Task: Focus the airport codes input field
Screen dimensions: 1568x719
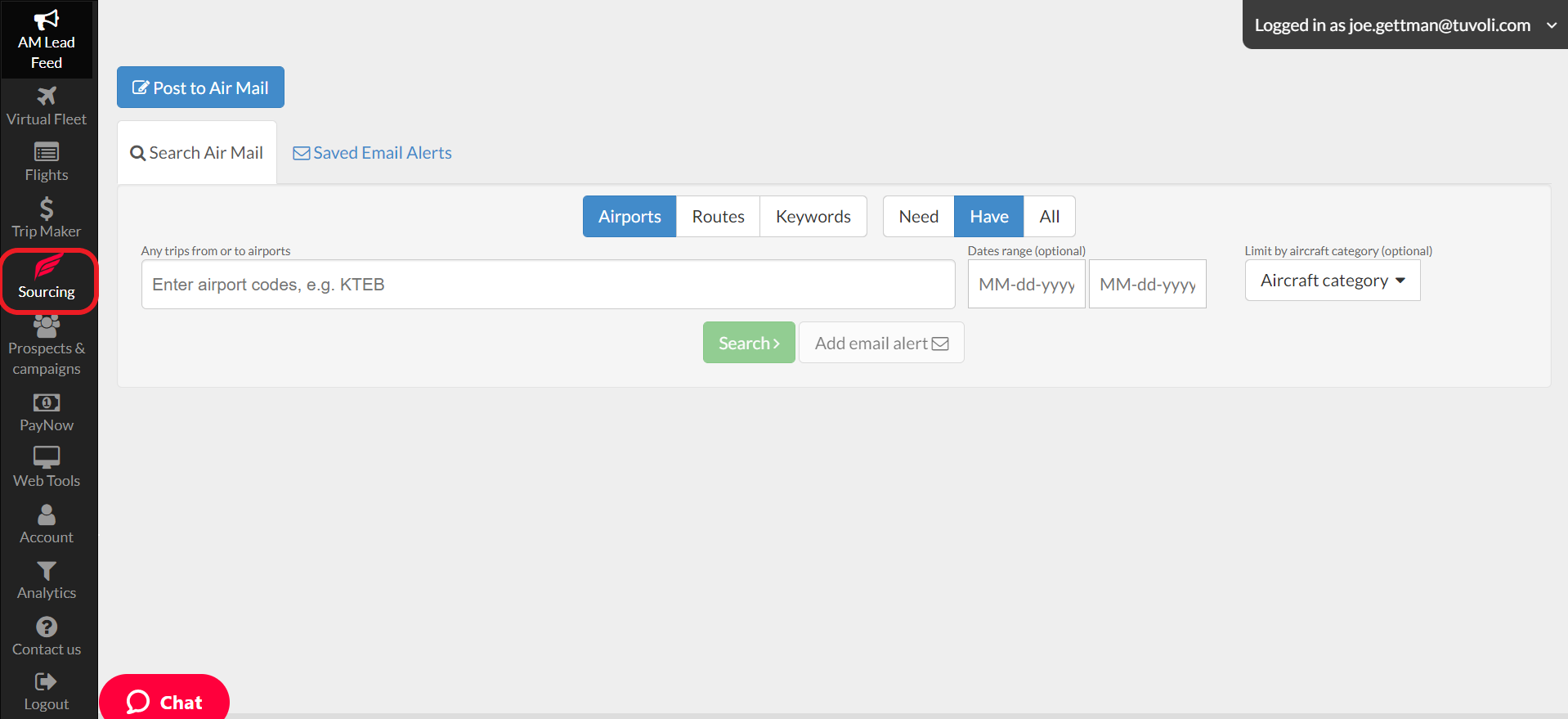Action: pos(548,285)
